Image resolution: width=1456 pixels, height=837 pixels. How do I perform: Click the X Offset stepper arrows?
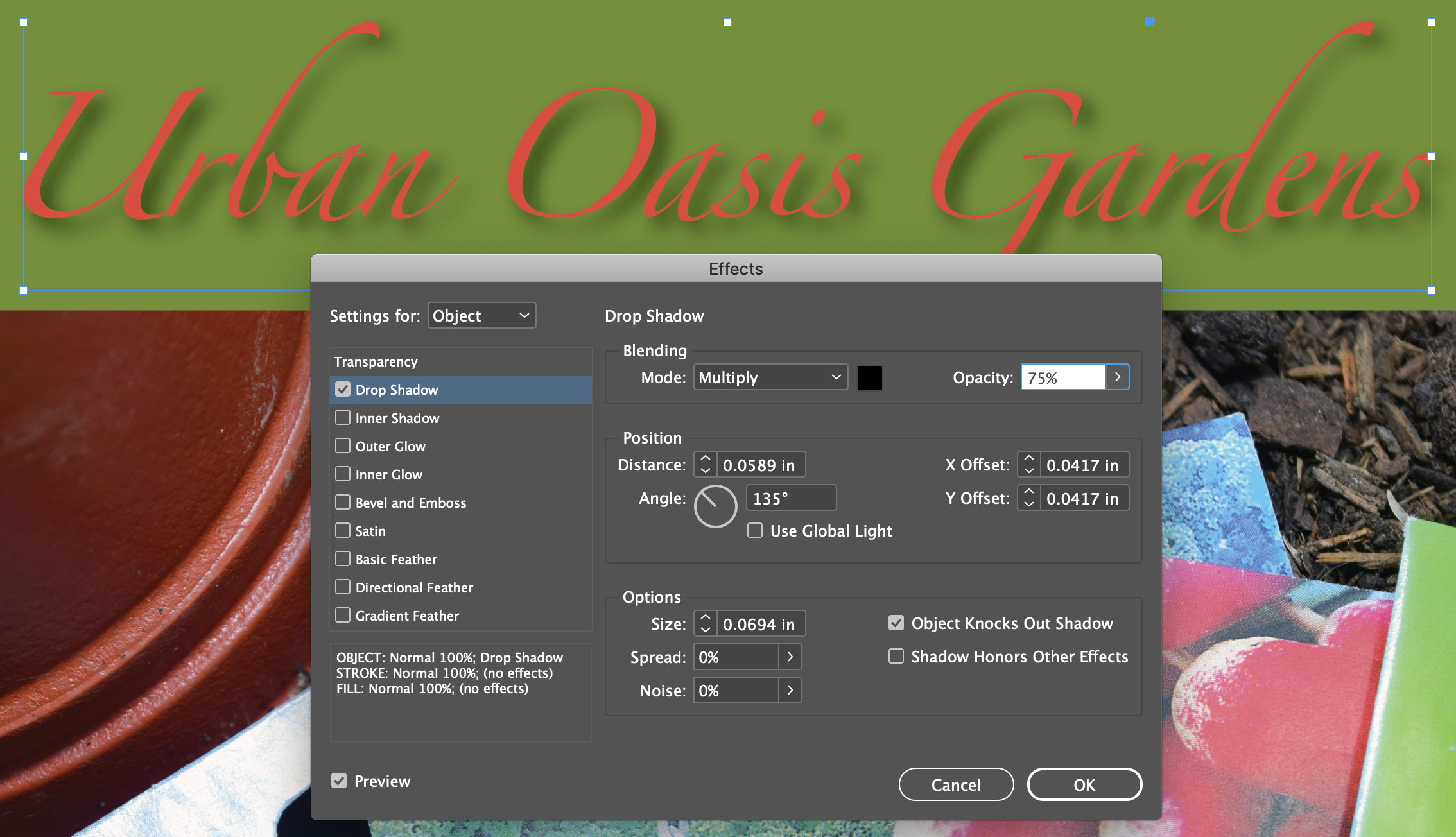(x=1029, y=465)
